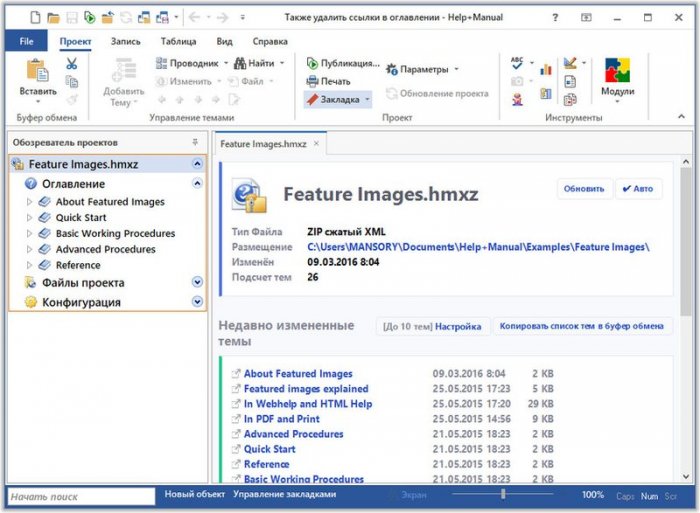Collapse the Оглавление section

[x=197, y=183]
